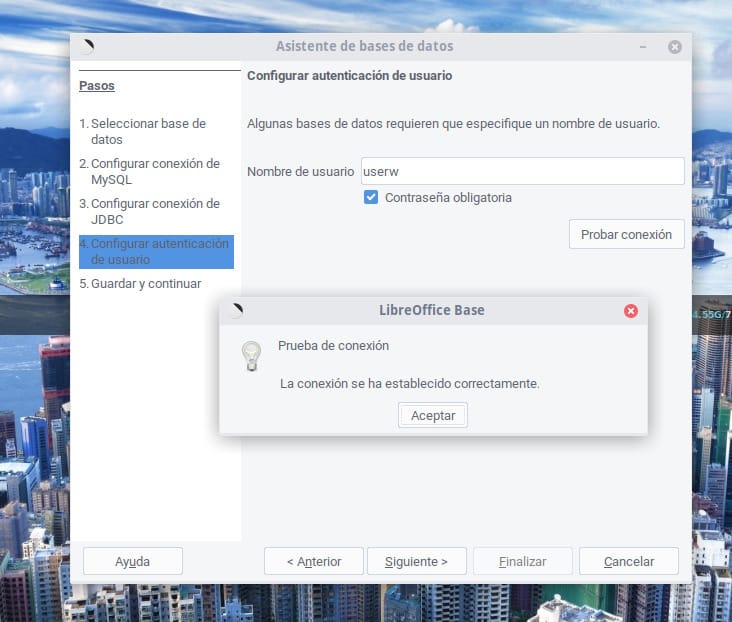Click the Probar conexión button

[626, 234]
